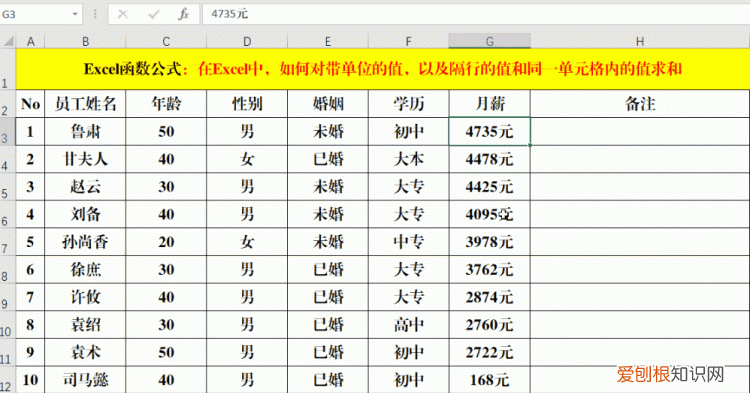
Task: Select column H header
Action: (x=640, y=42)
